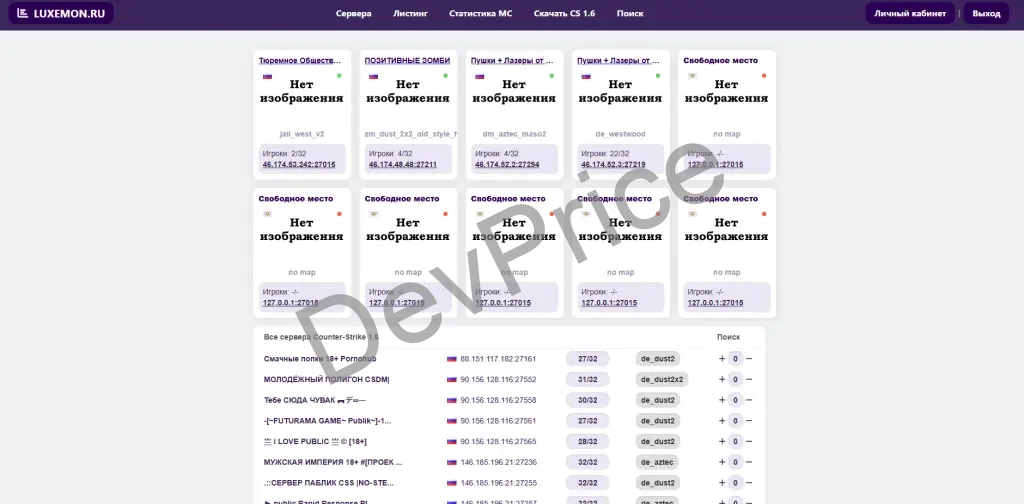
Task: Open ПОЗИТИВНЫЕ ЗОМБИ server title link
Action: click(x=408, y=60)
